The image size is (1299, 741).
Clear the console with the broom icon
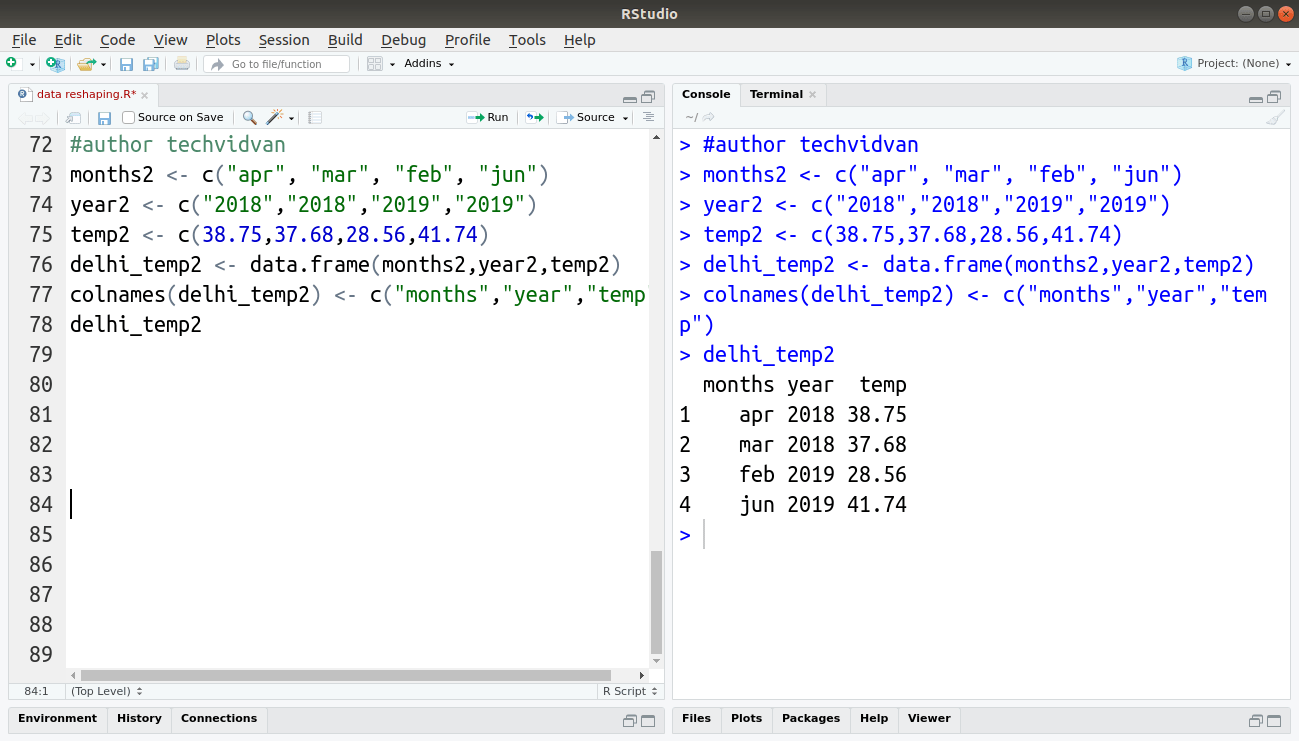pos(1275,118)
